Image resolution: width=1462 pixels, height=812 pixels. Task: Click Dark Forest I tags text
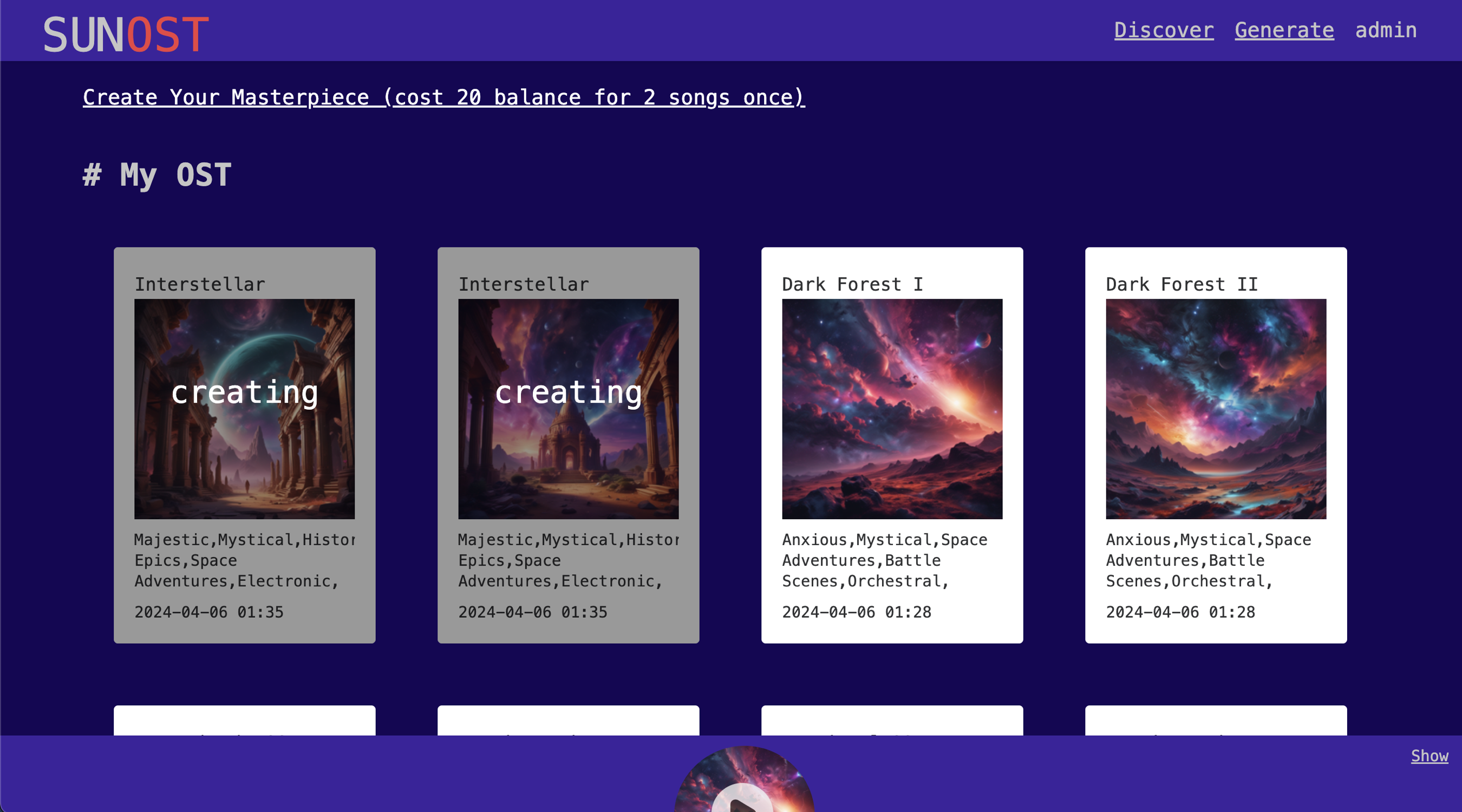(x=884, y=560)
